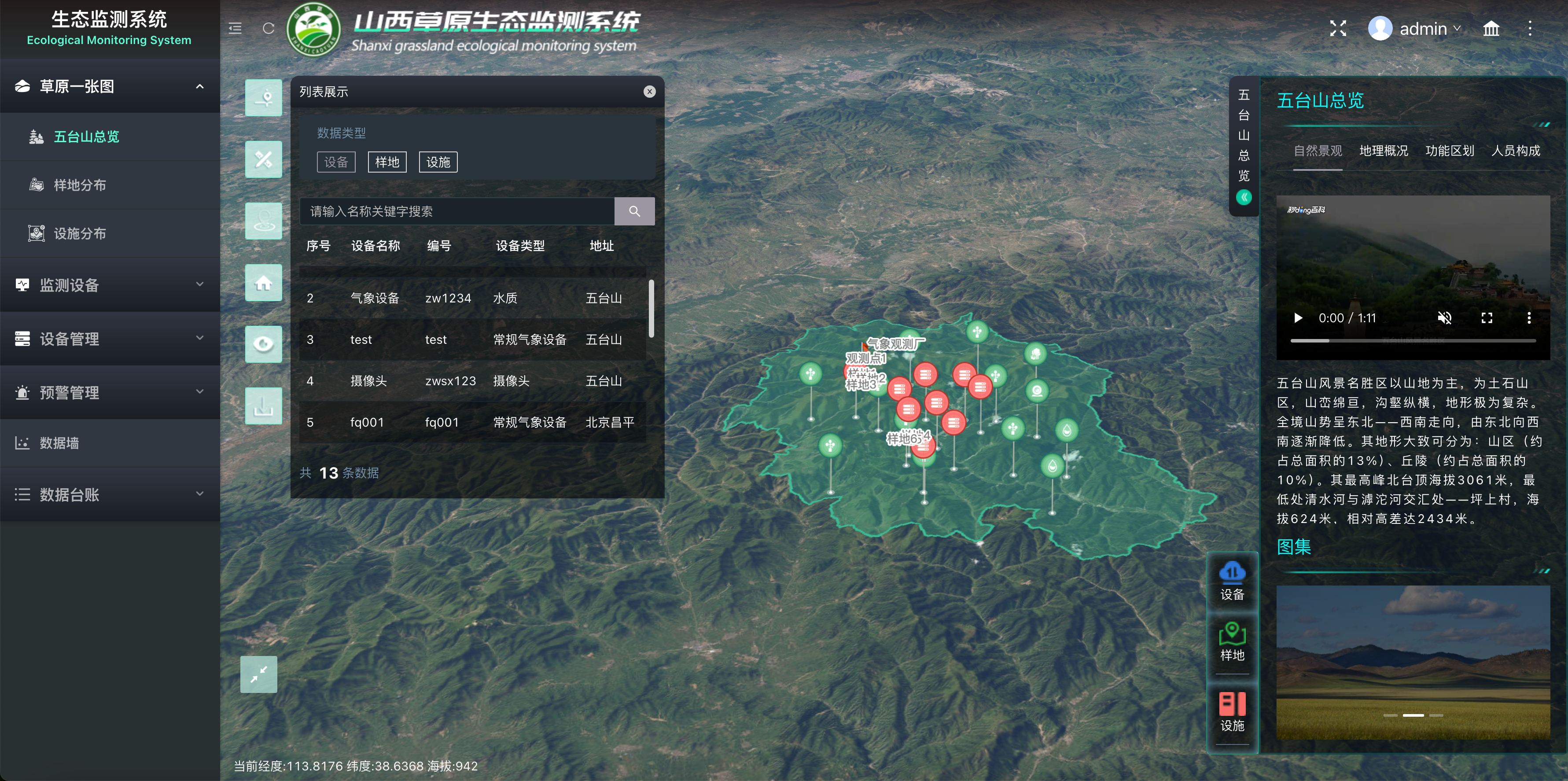Viewport: 1568px width, 781px height.
Task: Click the search button in the list panel
Action: 634,211
